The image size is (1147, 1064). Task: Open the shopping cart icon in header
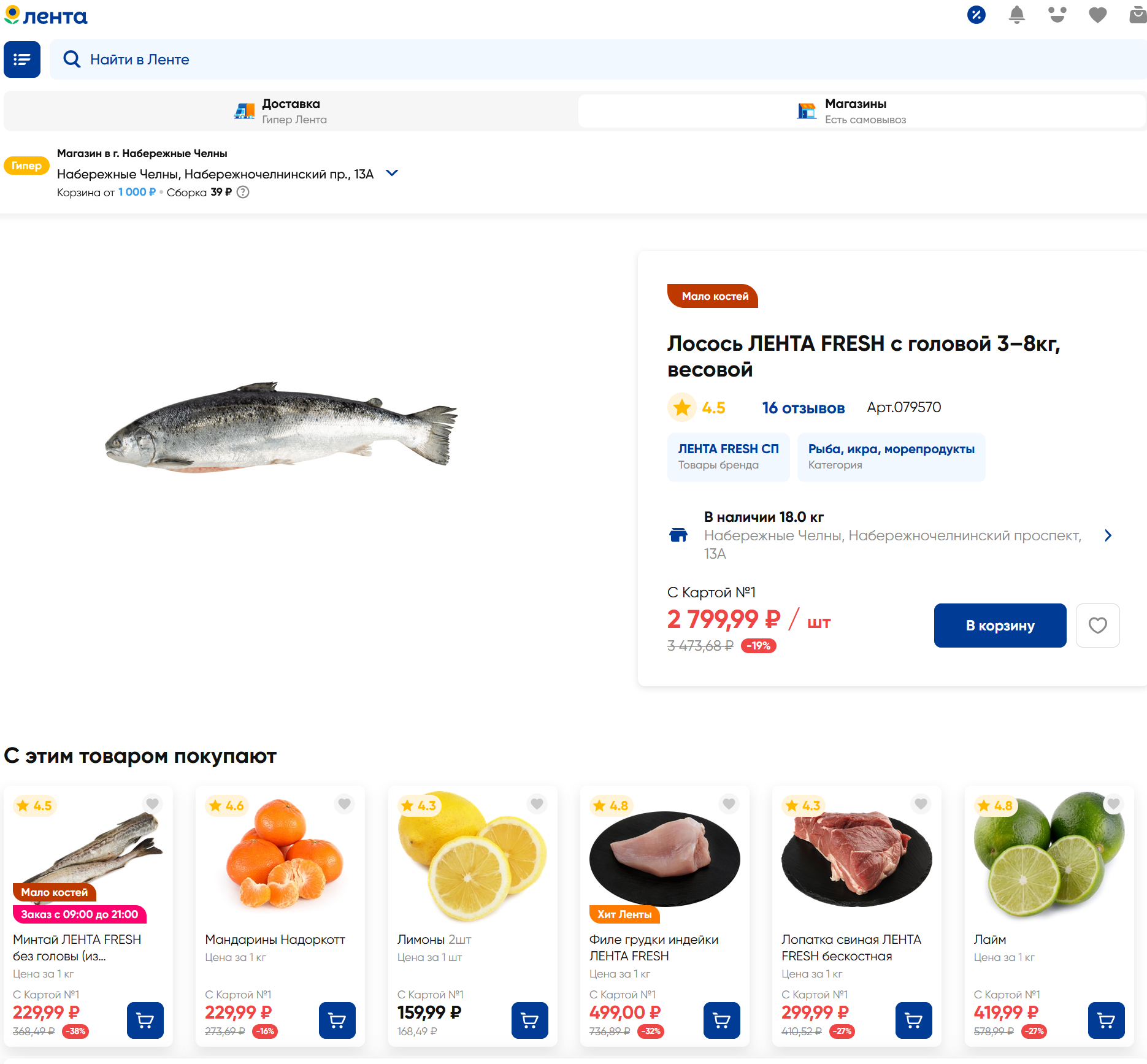point(1137,15)
